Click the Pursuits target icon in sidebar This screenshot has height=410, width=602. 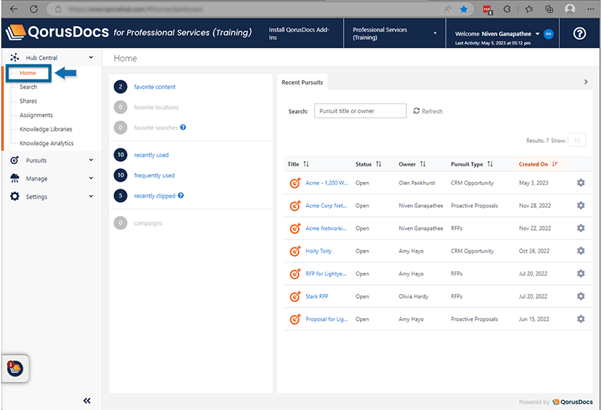click(15, 160)
